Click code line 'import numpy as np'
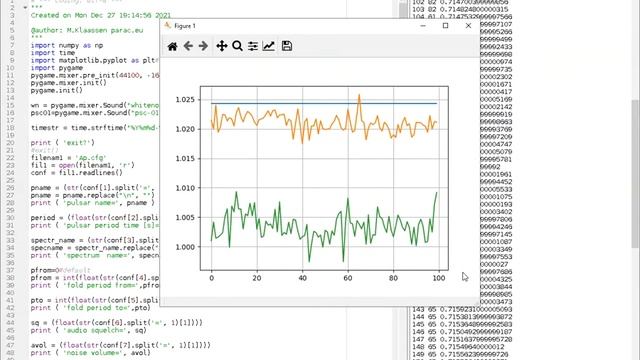This screenshot has width=640, height=360. (x=67, y=45)
